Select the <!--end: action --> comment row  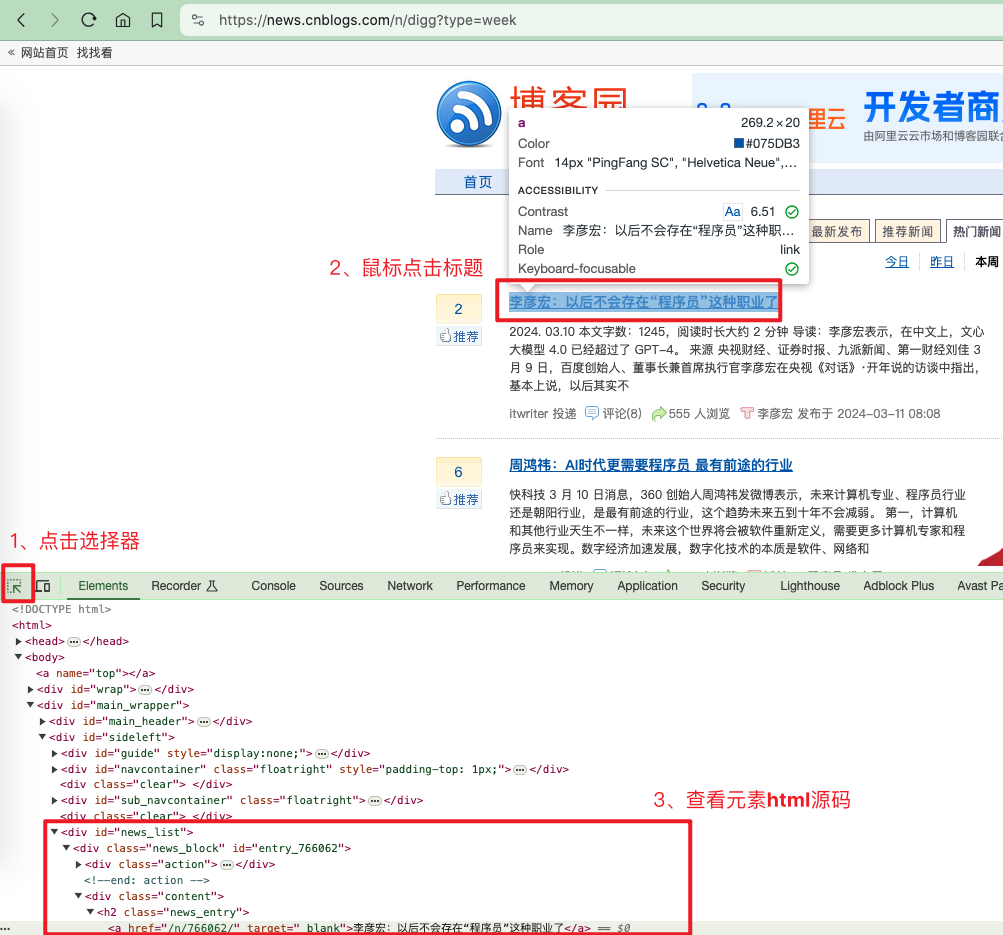pos(146,881)
